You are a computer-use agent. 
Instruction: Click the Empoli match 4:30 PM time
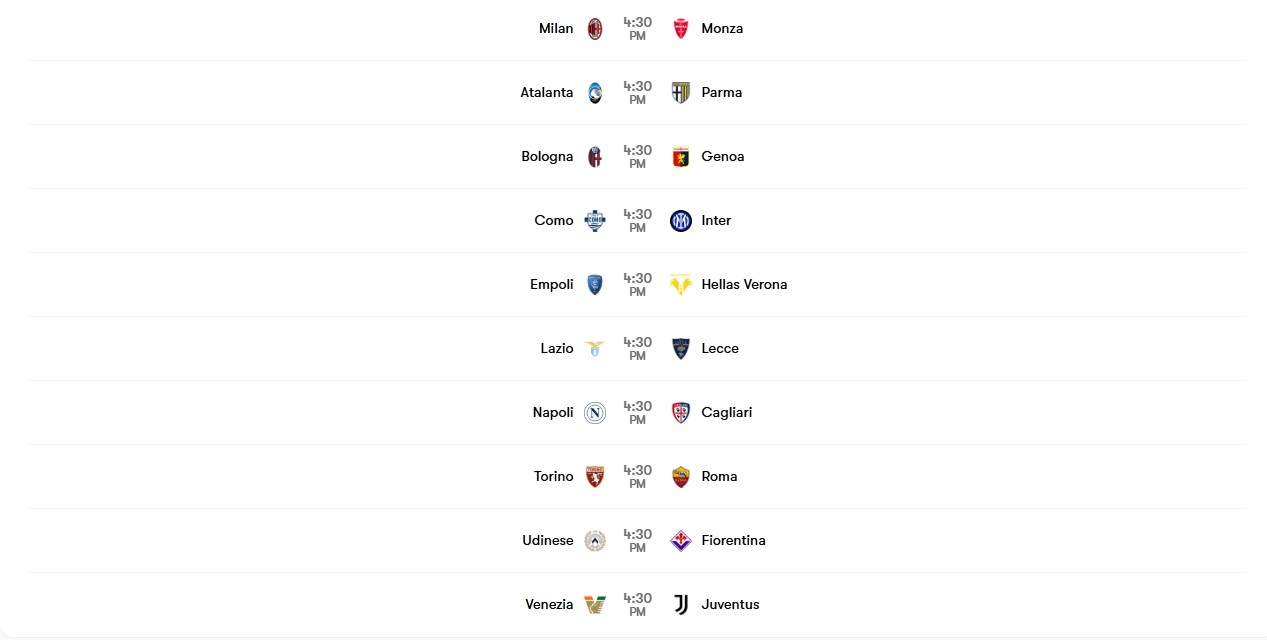(x=637, y=284)
